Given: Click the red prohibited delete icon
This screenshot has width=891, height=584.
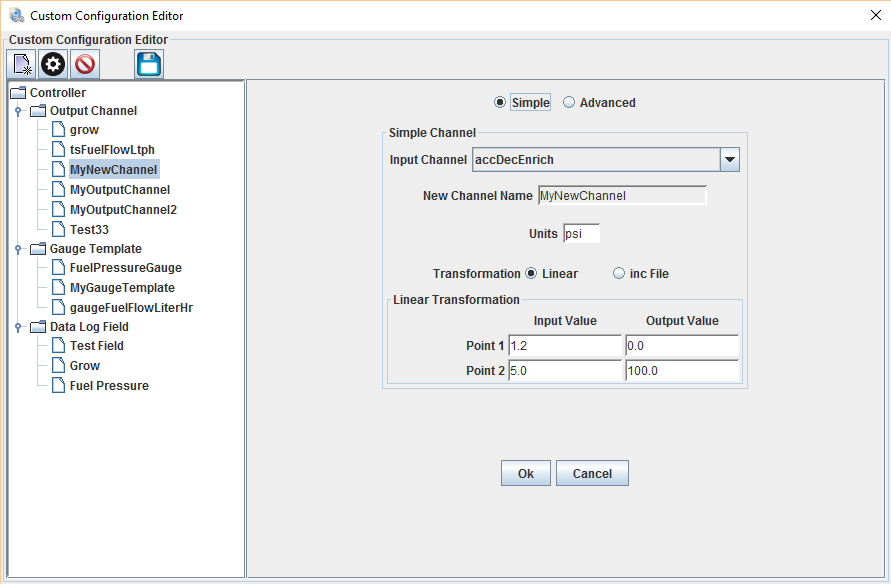Looking at the screenshot, I should (85, 65).
